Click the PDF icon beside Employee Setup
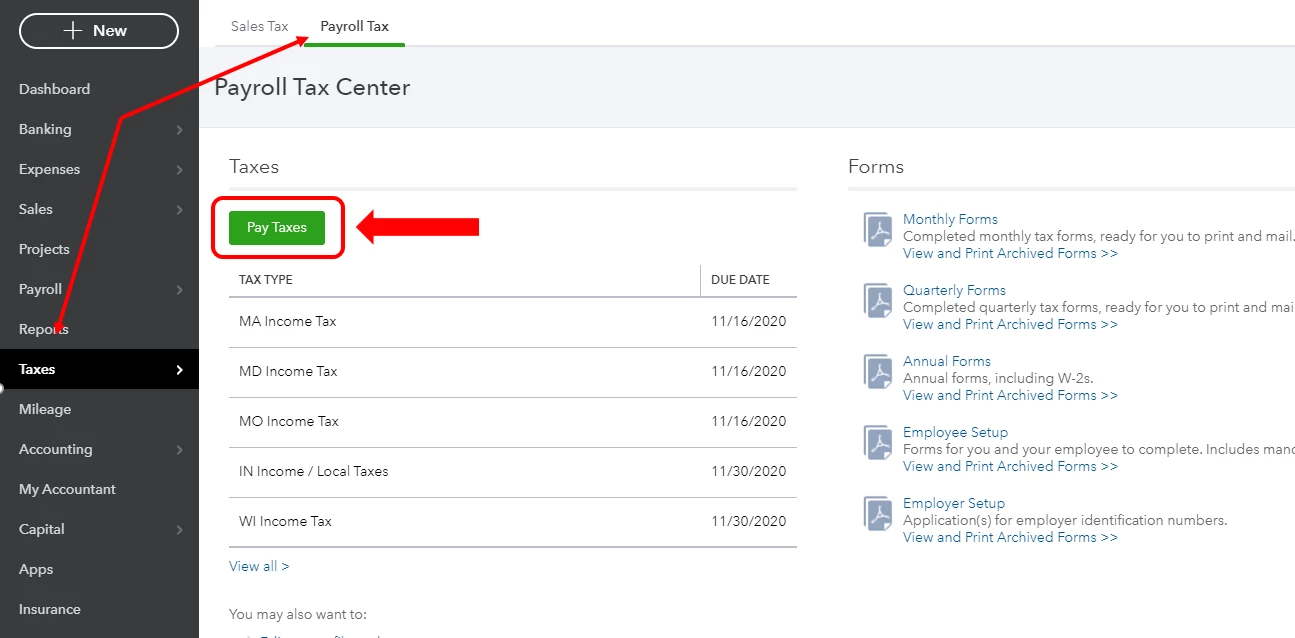This screenshot has width=1295, height=638. click(879, 443)
